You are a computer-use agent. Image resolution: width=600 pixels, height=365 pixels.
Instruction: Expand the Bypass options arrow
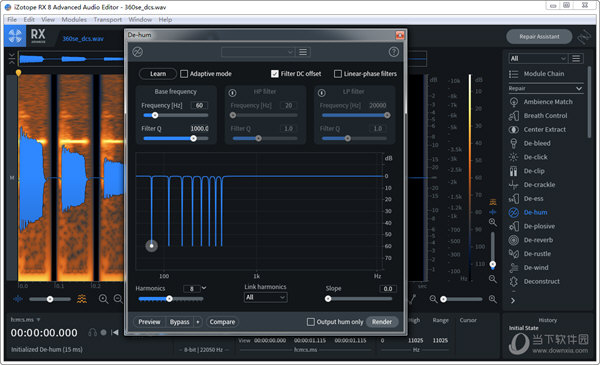[198, 322]
